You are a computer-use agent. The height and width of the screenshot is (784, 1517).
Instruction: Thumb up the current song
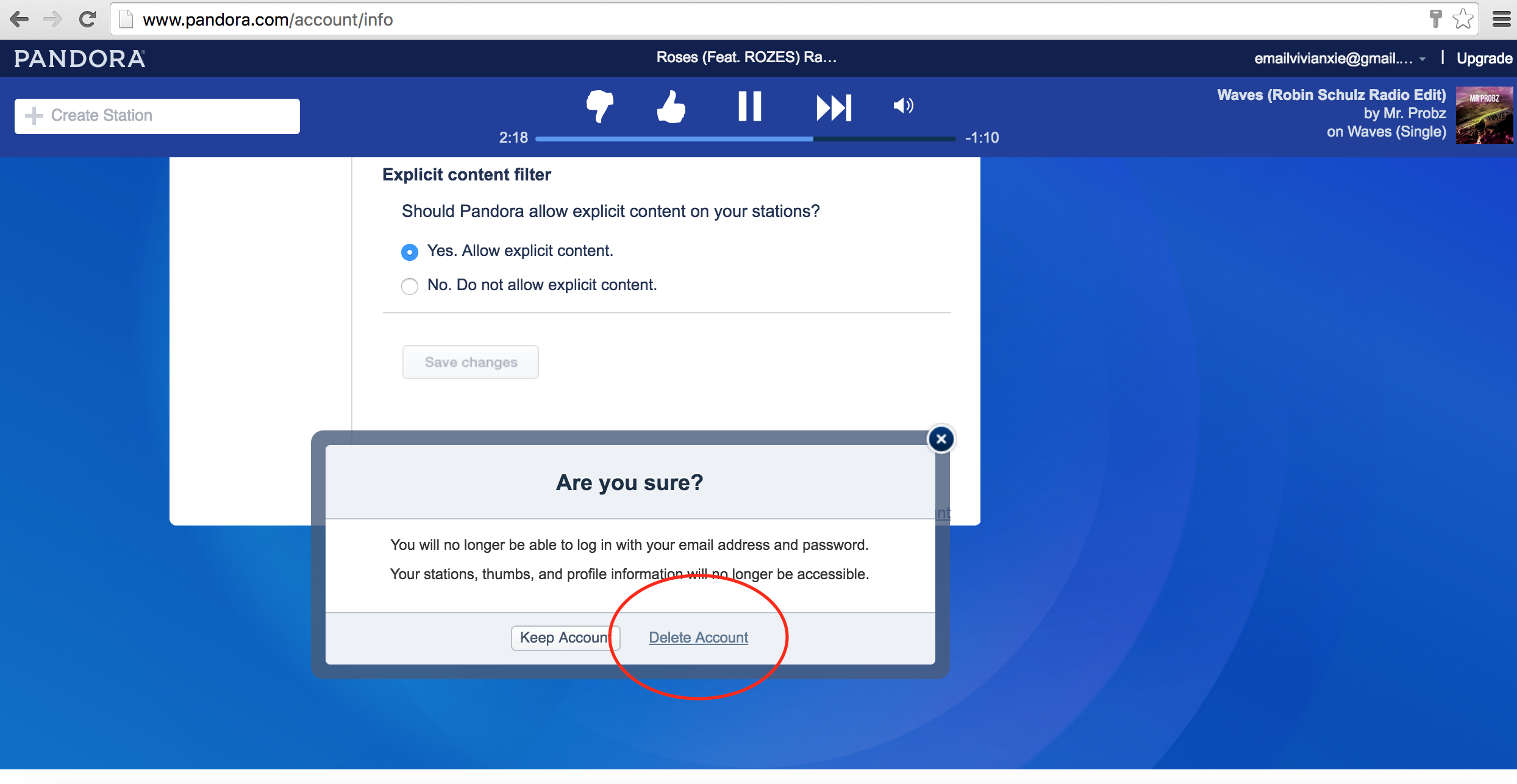pos(671,107)
